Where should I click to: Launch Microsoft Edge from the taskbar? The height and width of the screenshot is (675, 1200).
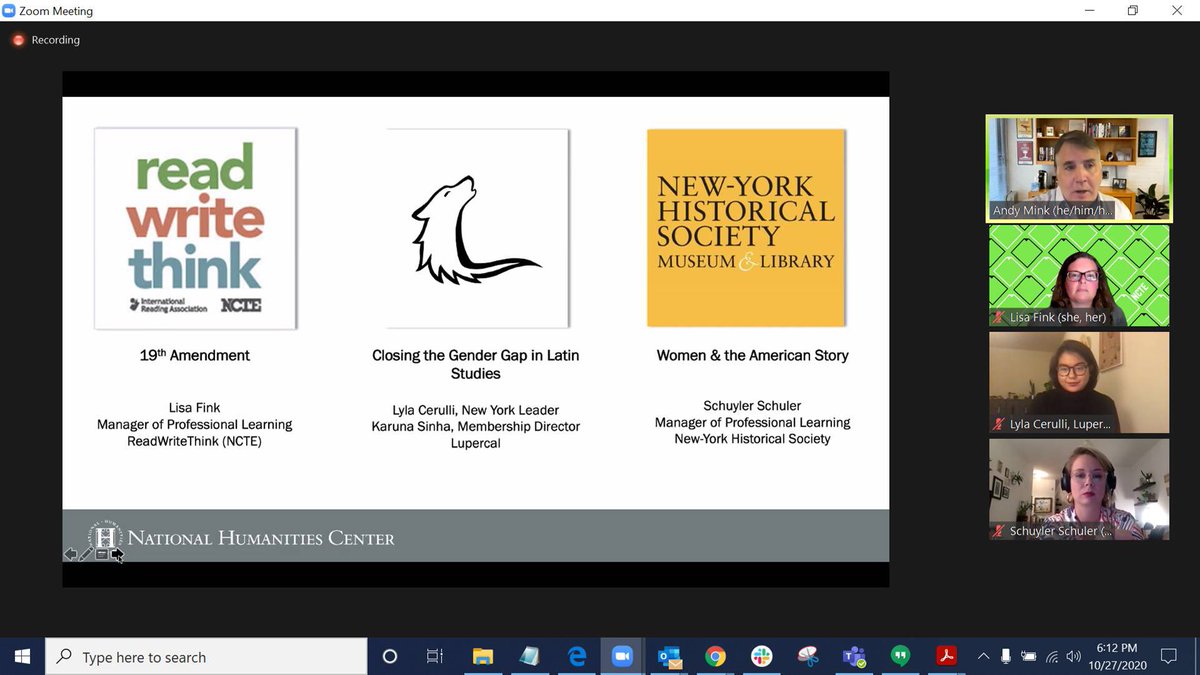[x=576, y=657]
